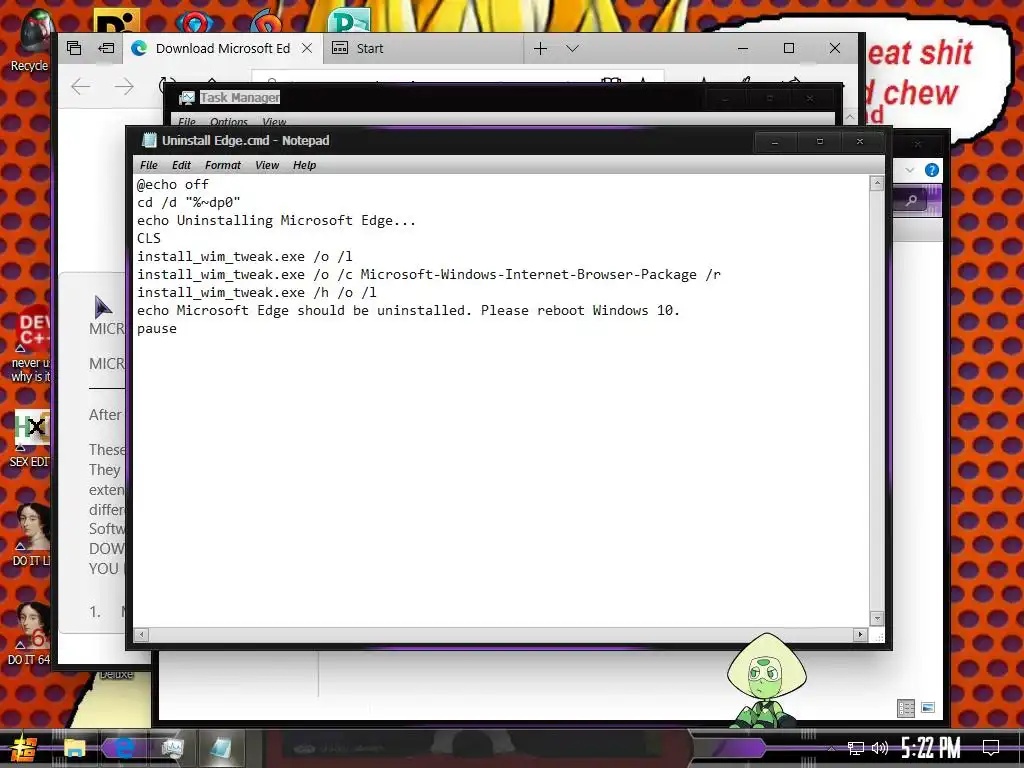Open the Task Manager Options menu
The height and width of the screenshot is (768, 1024).
click(x=229, y=121)
